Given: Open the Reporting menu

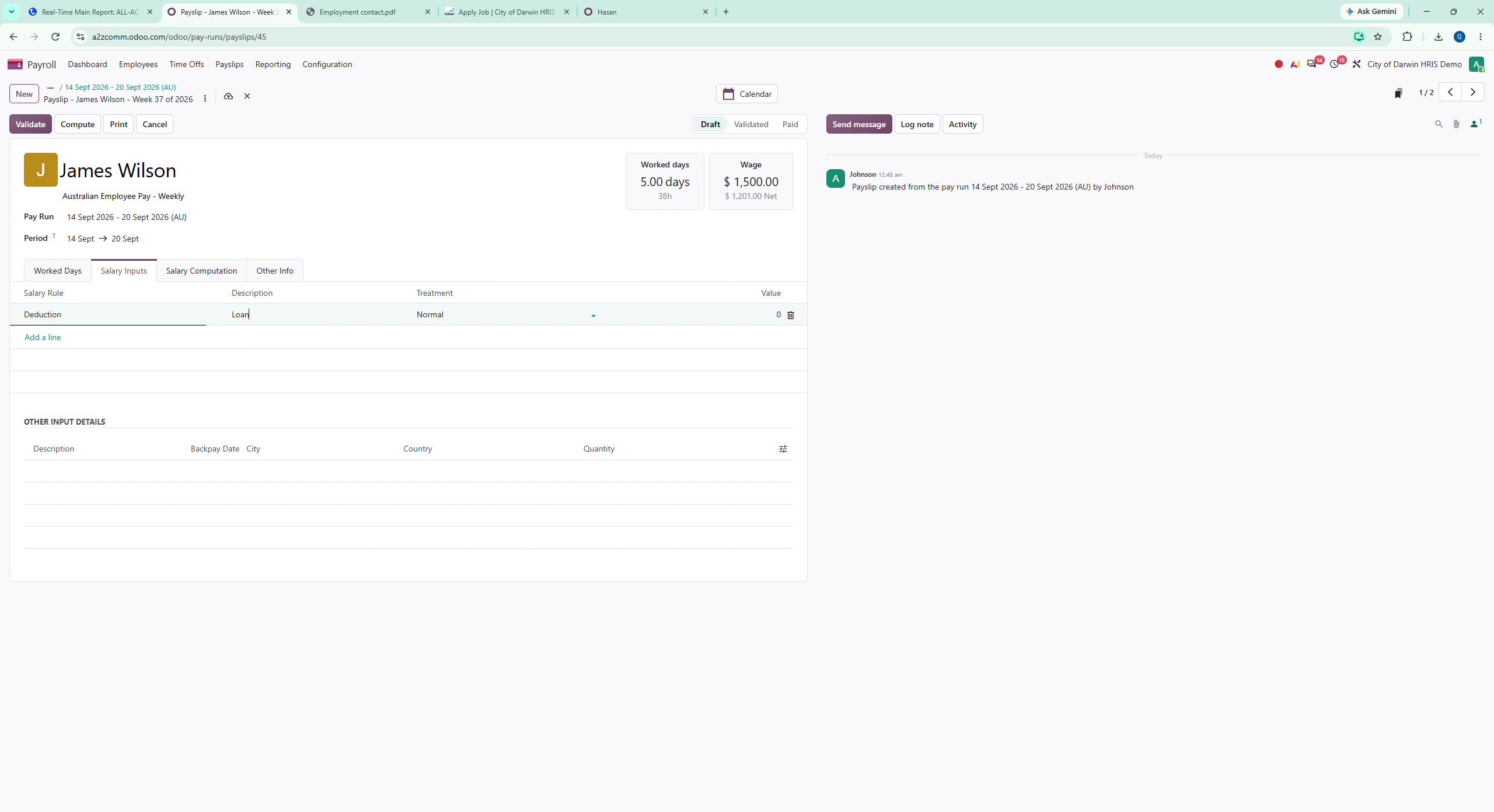Looking at the screenshot, I should (273, 64).
